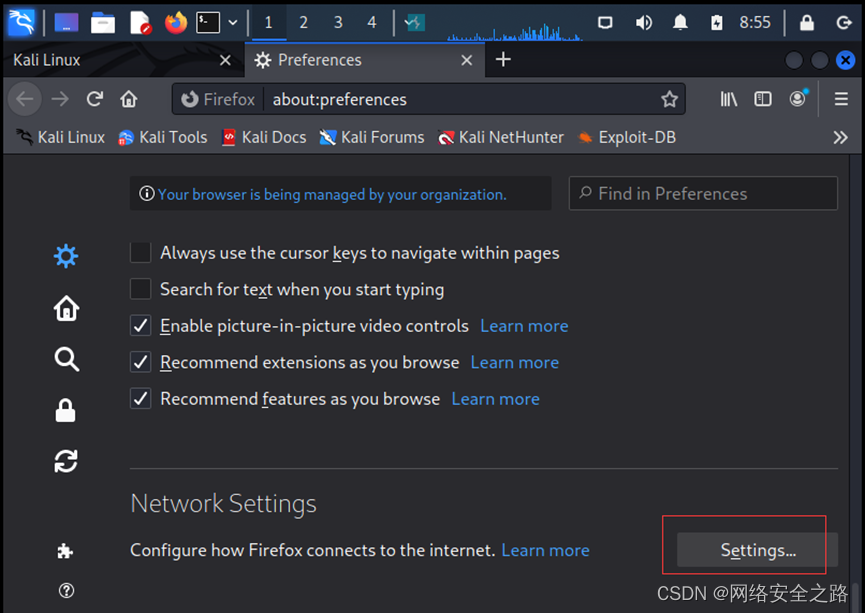Lock the screen with padlock icon
This screenshot has width=865, height=613.
coord(807,23)
